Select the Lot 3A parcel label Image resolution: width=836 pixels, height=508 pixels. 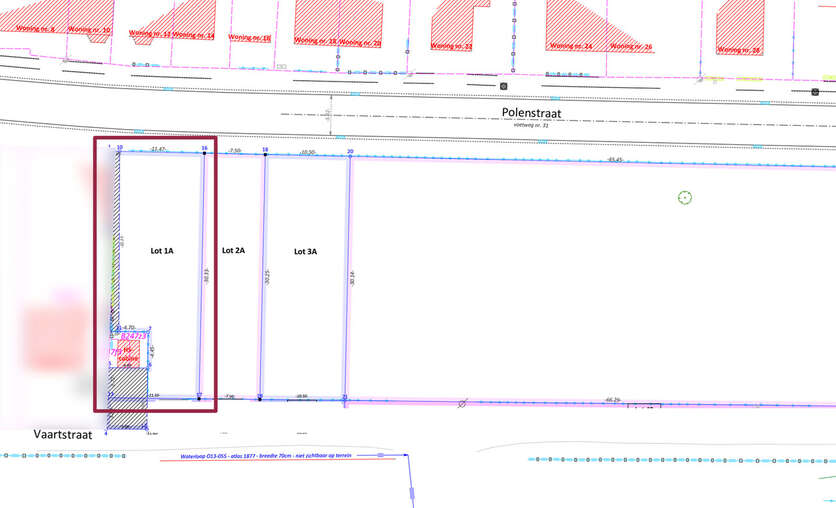coord(305,252)
